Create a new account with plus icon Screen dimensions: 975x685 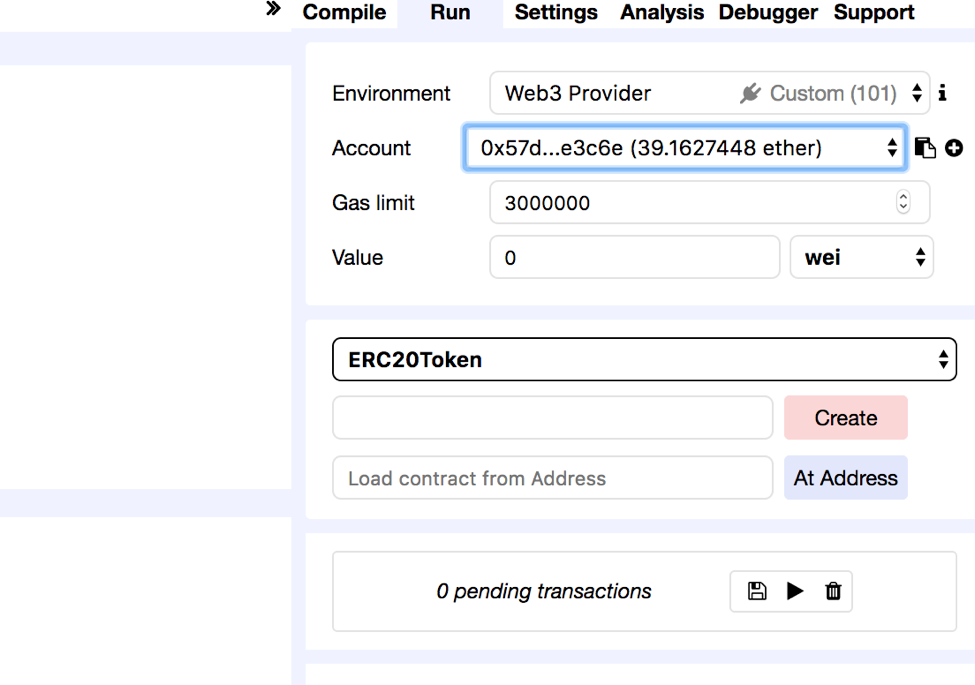[x=954, y=148]
